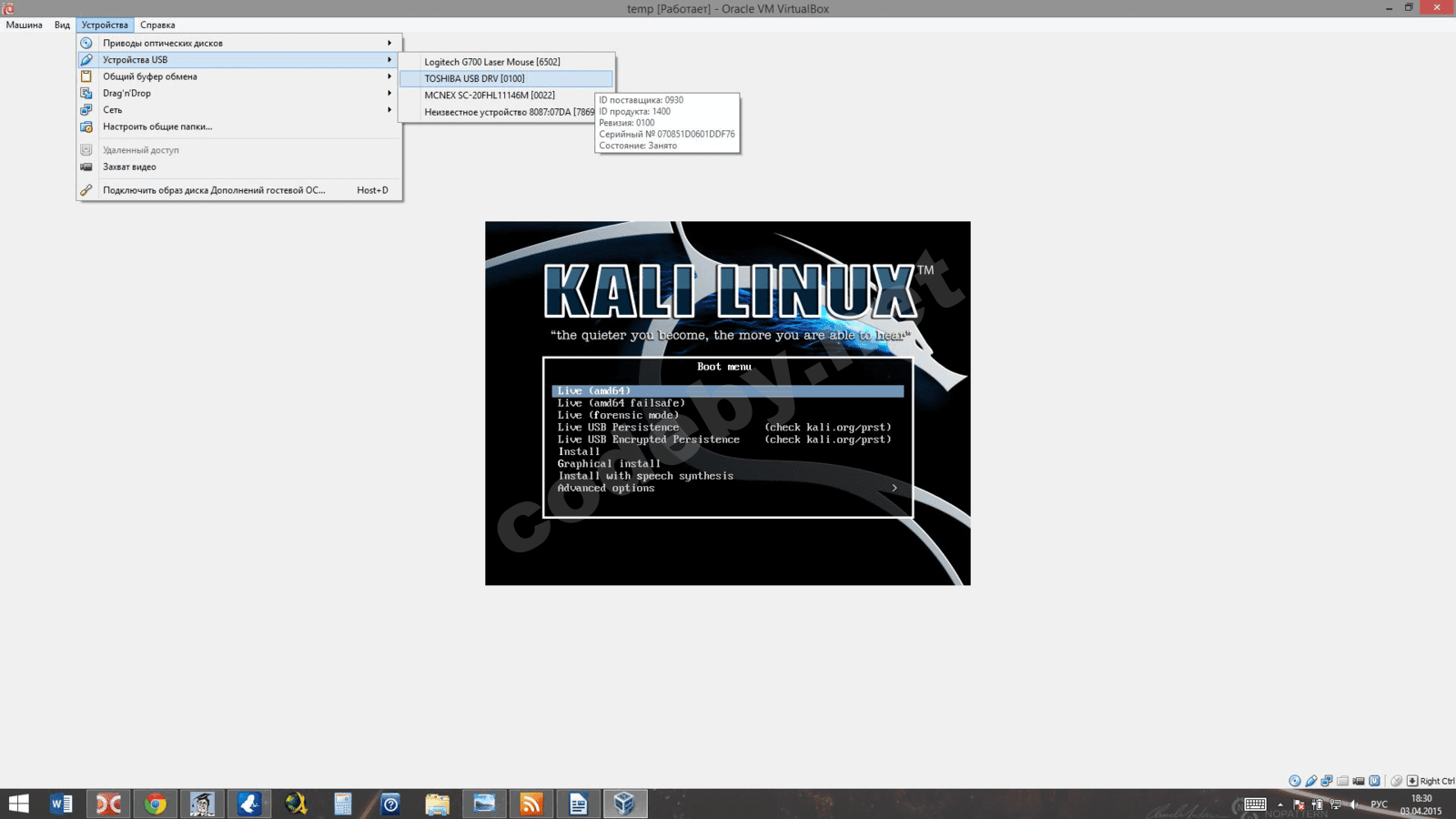The image size is (1456, 819).
Task: Open the clock showing 18:30
Action: coord(1421,804)
